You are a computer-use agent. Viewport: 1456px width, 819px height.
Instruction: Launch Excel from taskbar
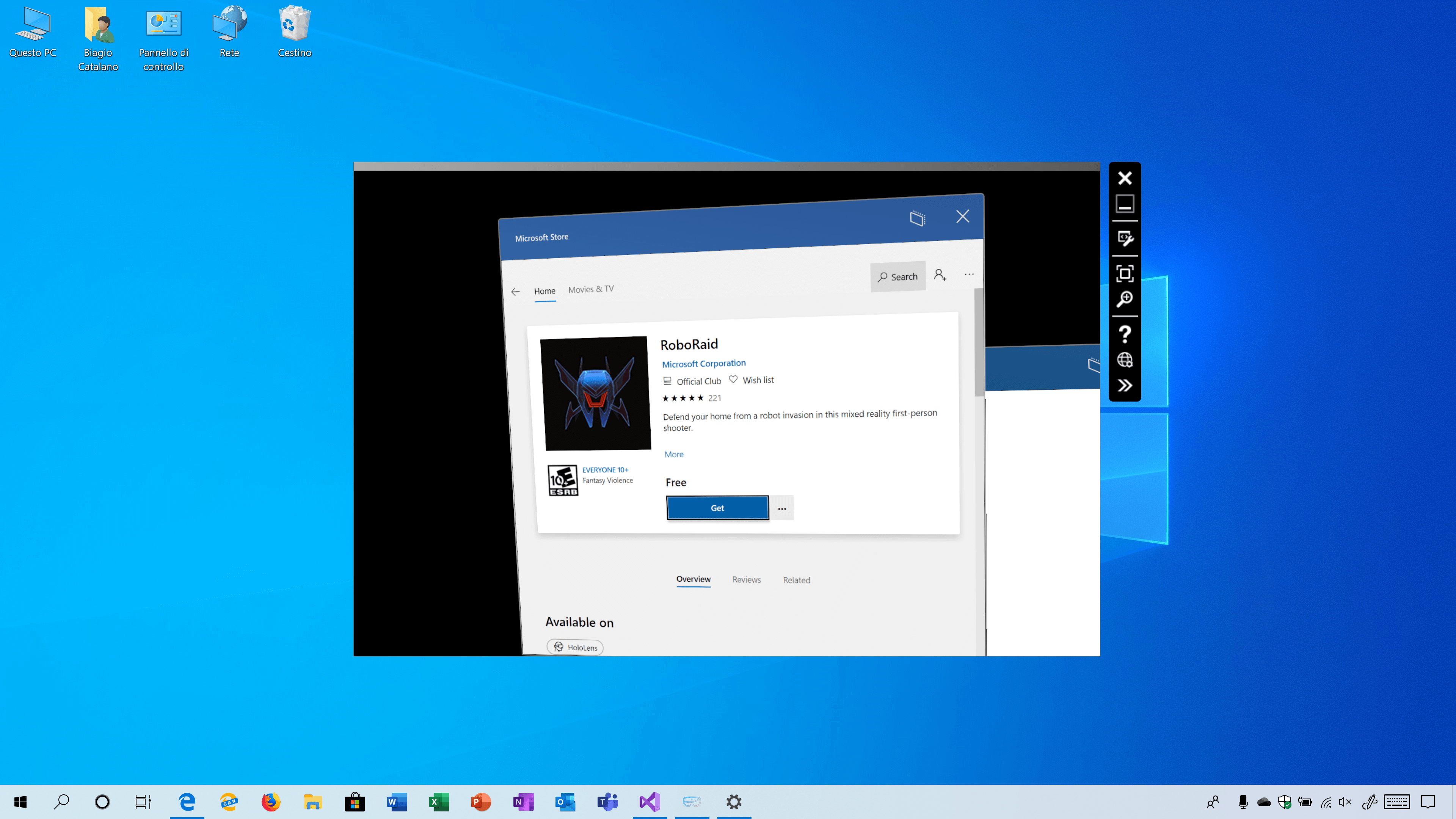pyautogui.click(x=439, y=802)
